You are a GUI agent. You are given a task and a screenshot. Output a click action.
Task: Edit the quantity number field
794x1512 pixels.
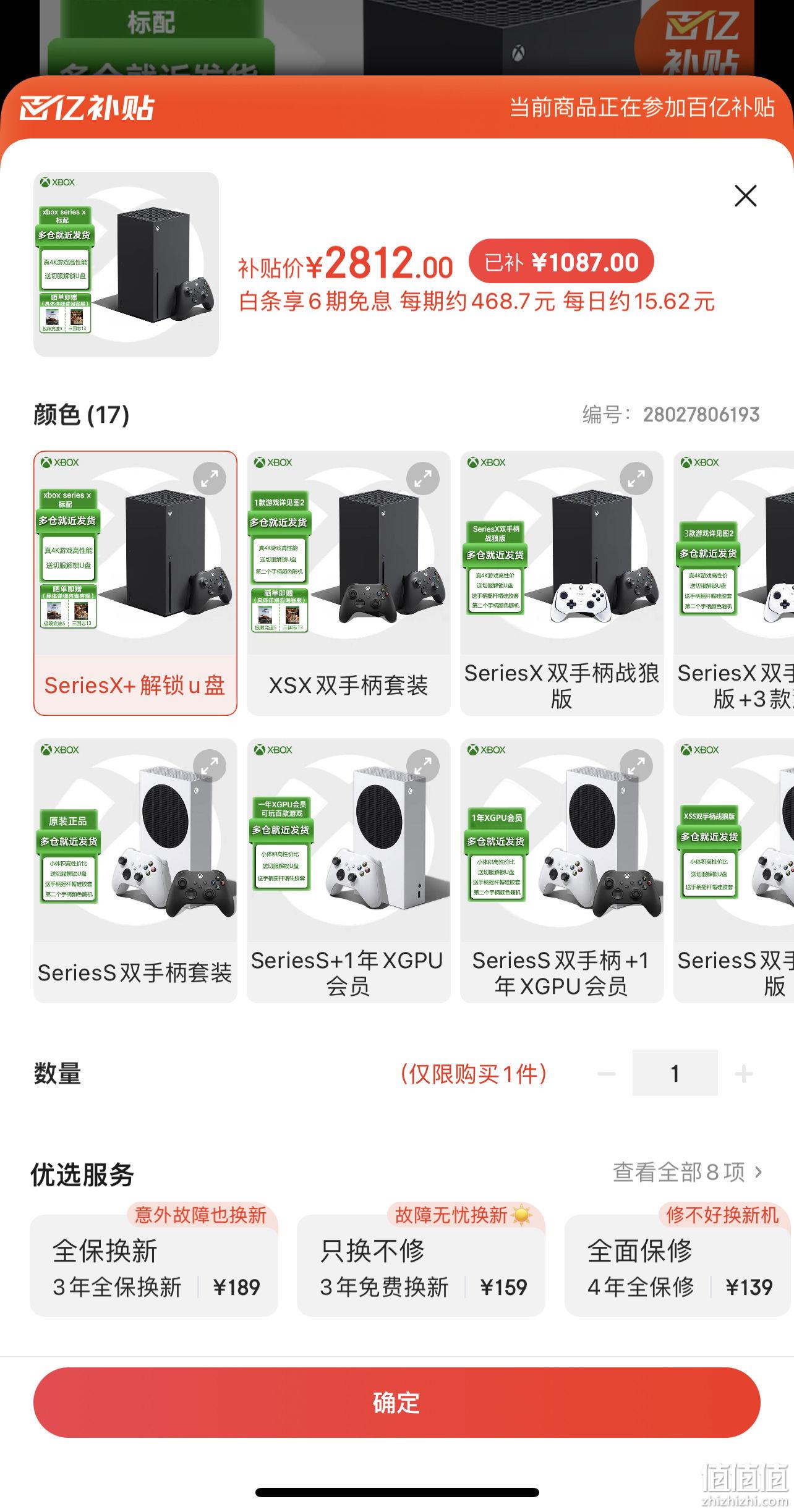(675, 1074)
